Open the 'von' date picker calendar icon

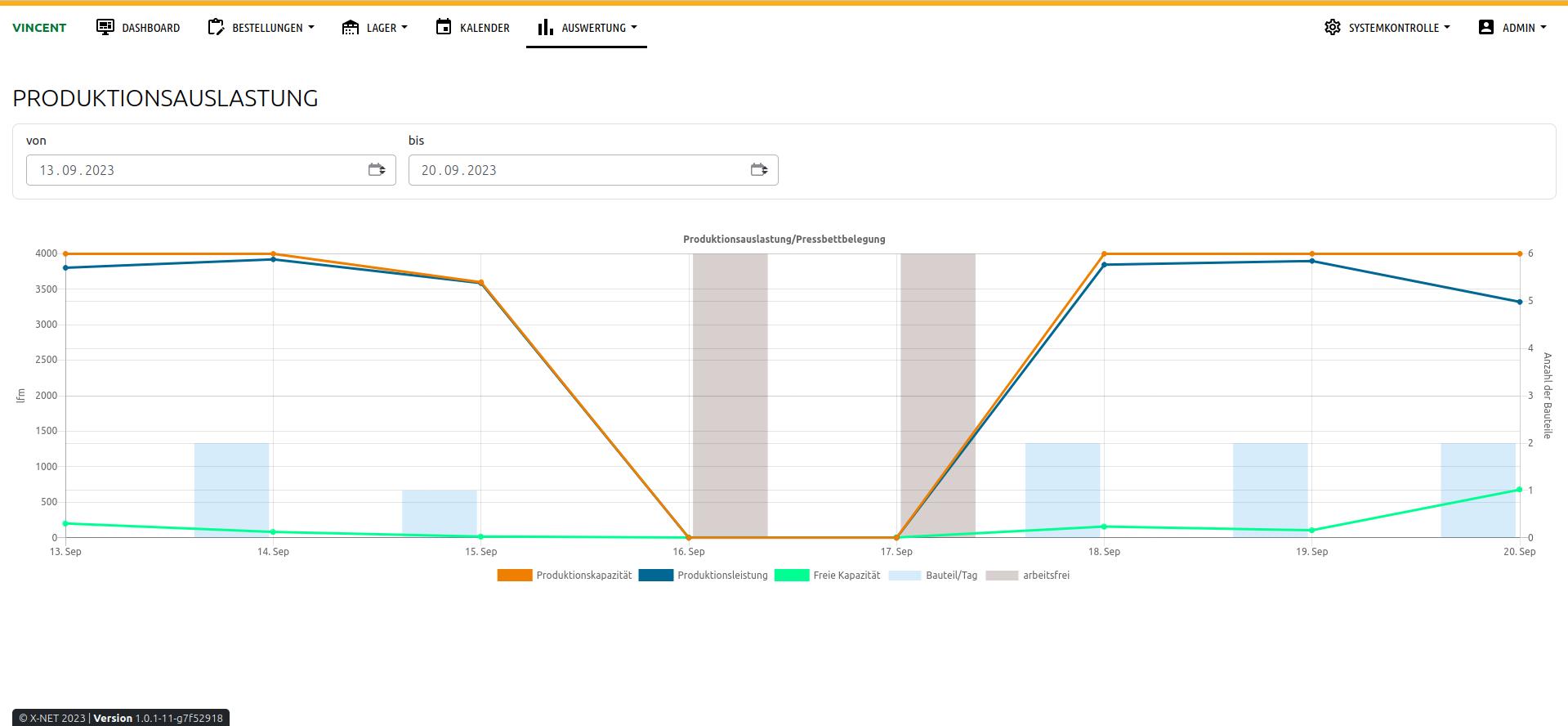(377, 170)
